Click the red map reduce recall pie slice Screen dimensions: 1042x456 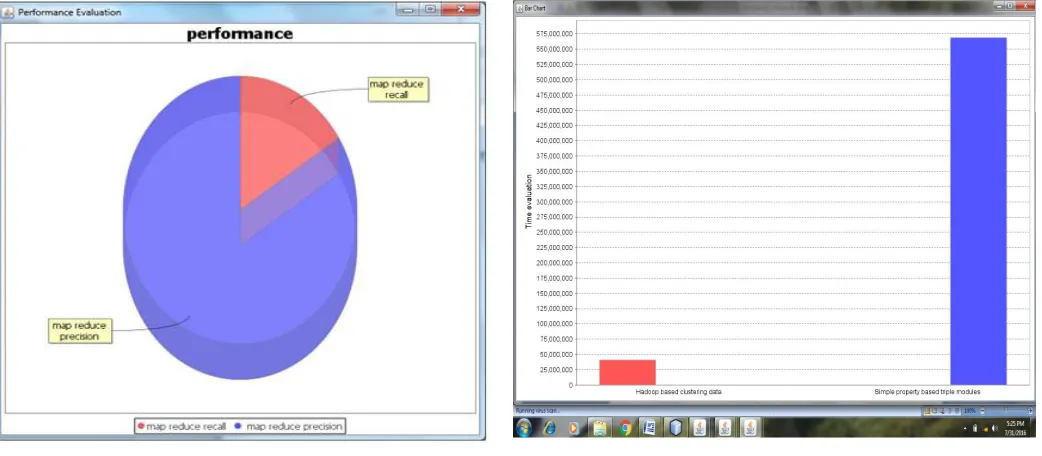(x=279, y=140)
